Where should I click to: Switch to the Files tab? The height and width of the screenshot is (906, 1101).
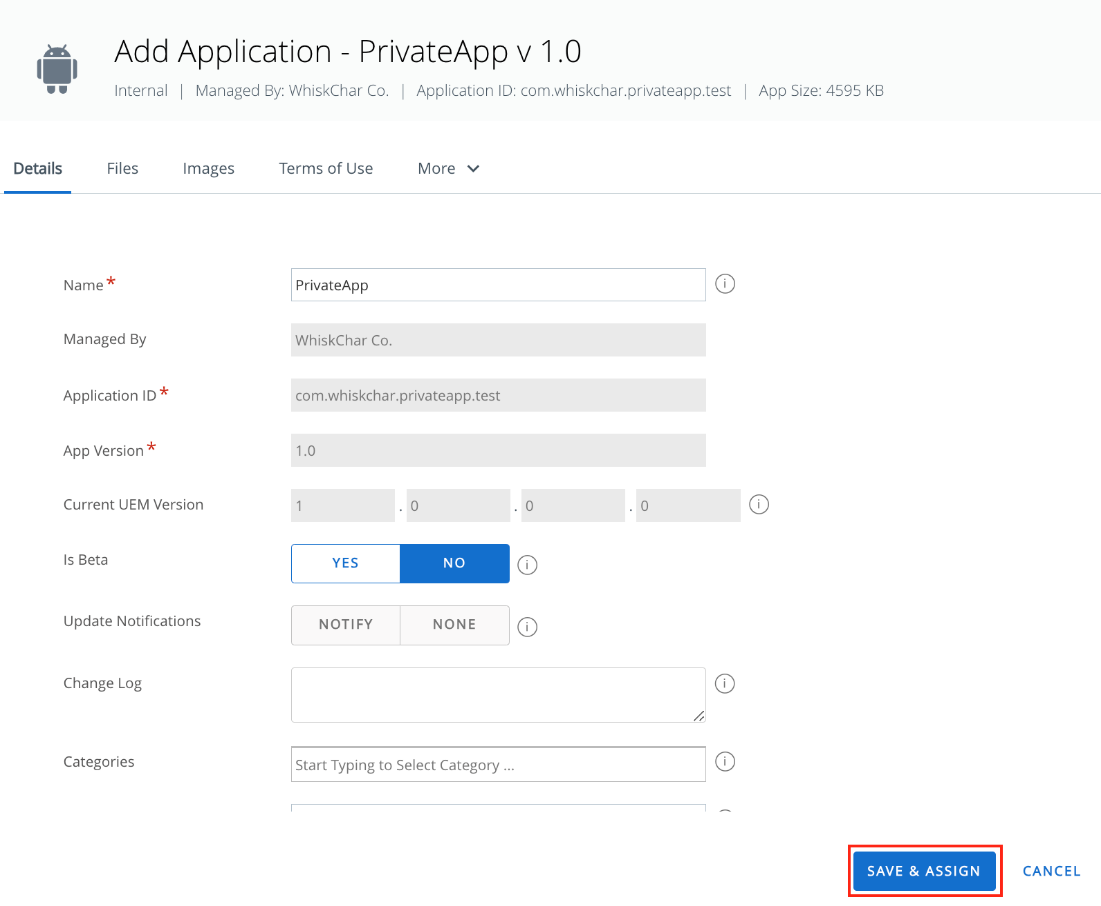(x=122, y=169)
